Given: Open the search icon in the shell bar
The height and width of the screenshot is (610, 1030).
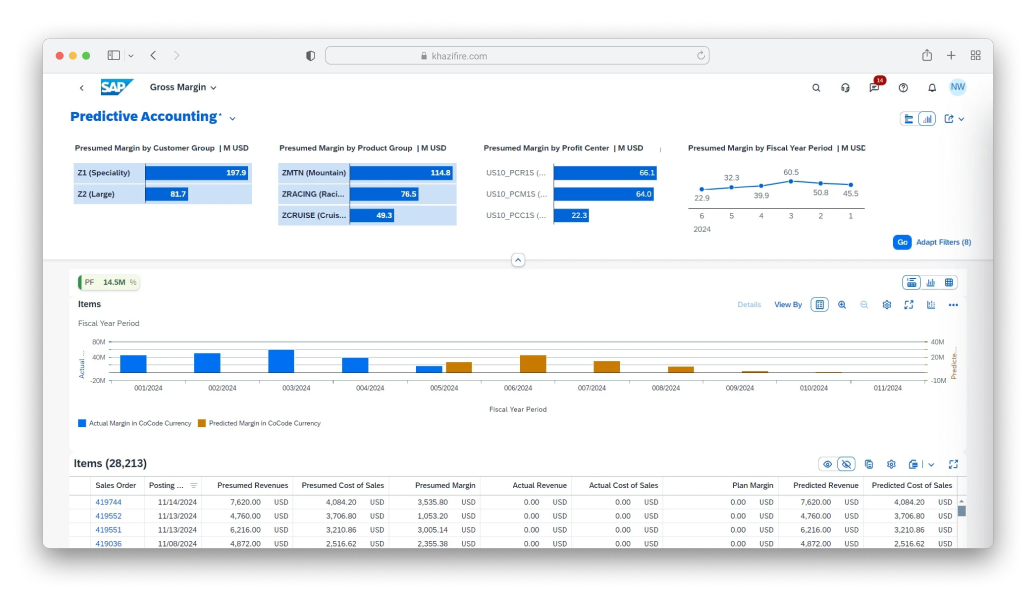Looking at the screenshot, I should pos(817,88).
